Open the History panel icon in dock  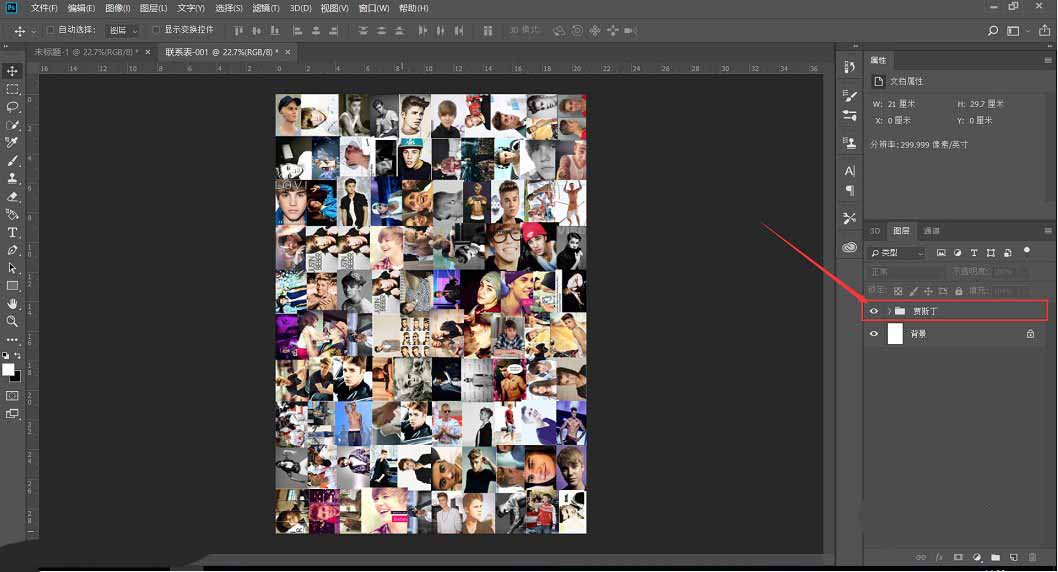tap(850, 66)
